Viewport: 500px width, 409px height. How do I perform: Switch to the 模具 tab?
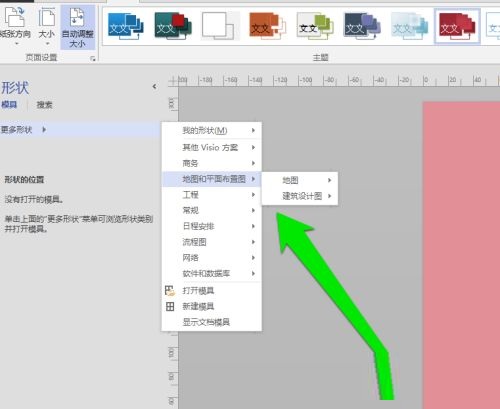pos(9,105)
